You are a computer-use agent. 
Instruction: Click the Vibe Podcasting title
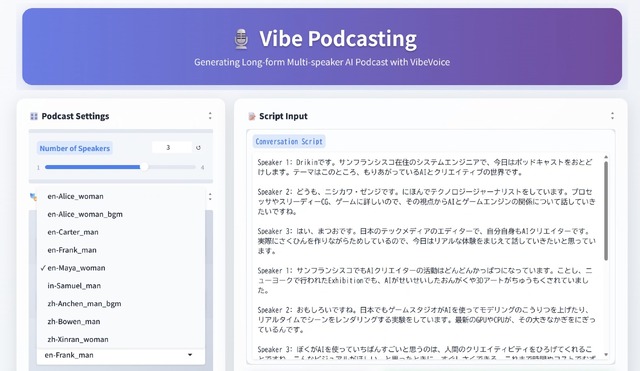(x=338, y=39)
